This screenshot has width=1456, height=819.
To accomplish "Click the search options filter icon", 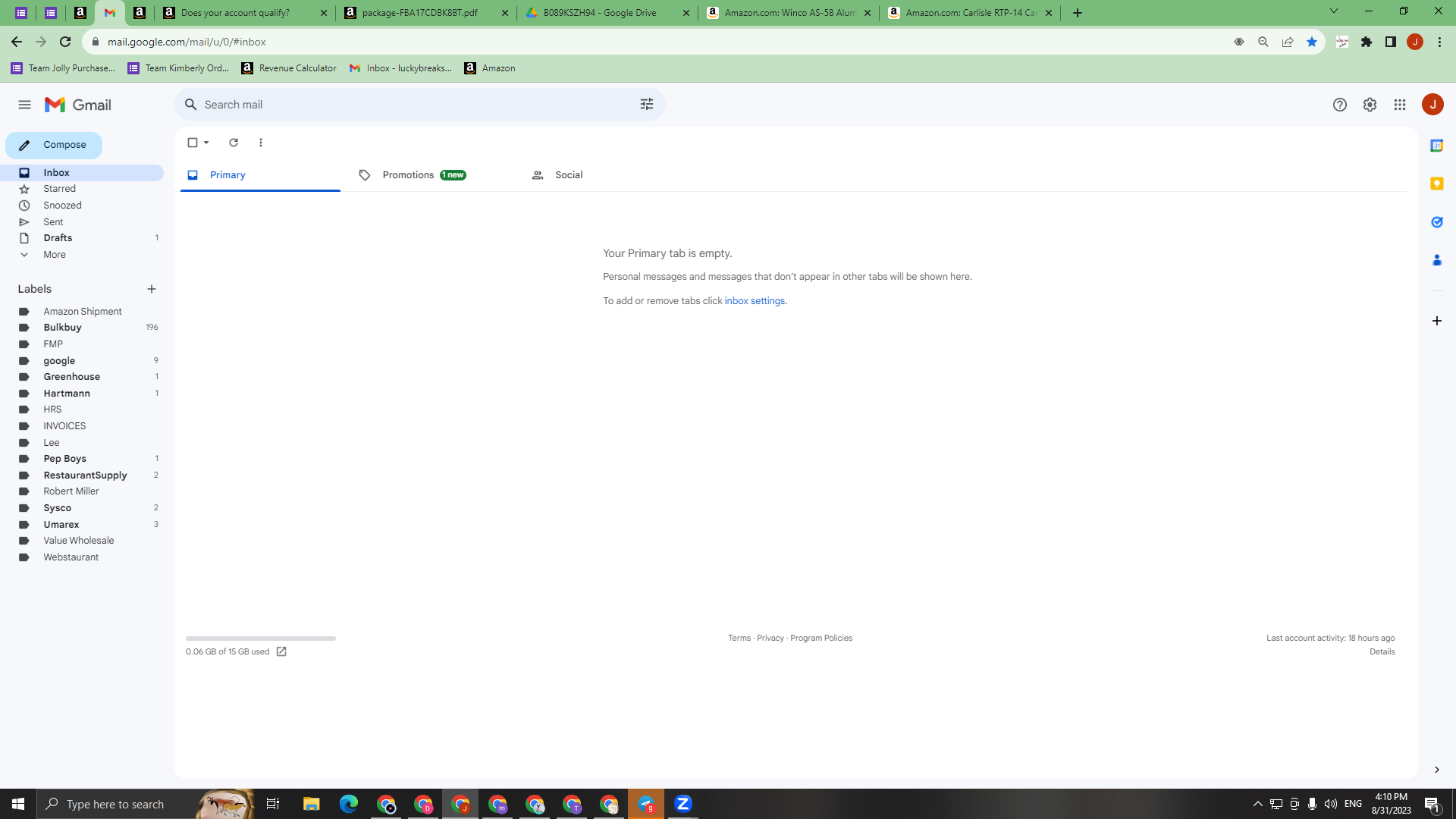I will [x=647, y=105].
